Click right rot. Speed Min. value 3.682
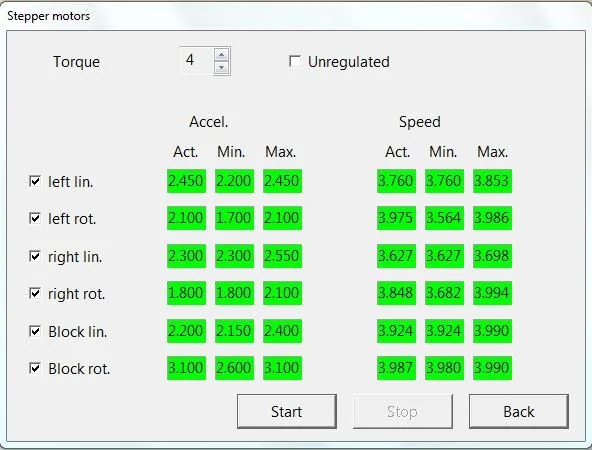Screen dimensions: 592x450 pyautogui.click(x=444, y=293)
